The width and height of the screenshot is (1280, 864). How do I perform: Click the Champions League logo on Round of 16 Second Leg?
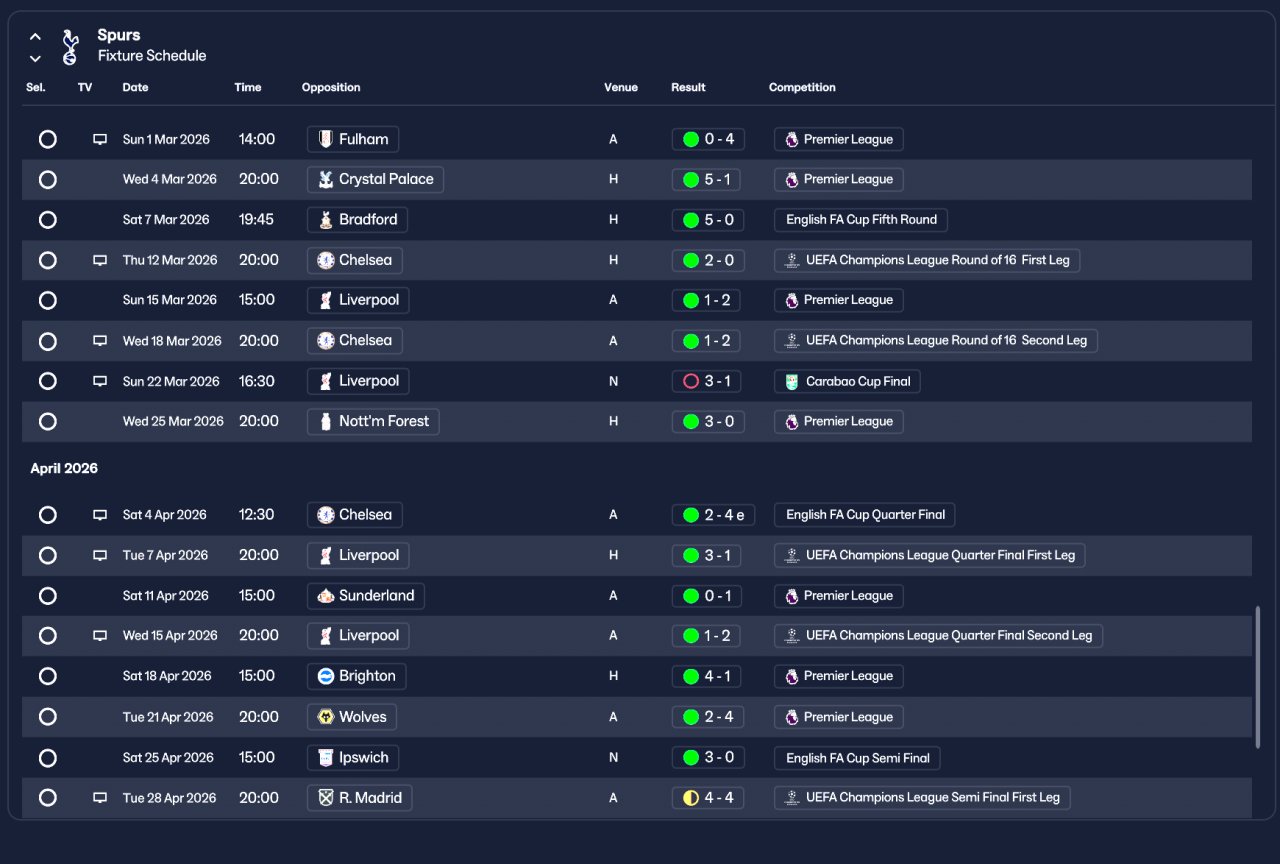tap(792, 341)
